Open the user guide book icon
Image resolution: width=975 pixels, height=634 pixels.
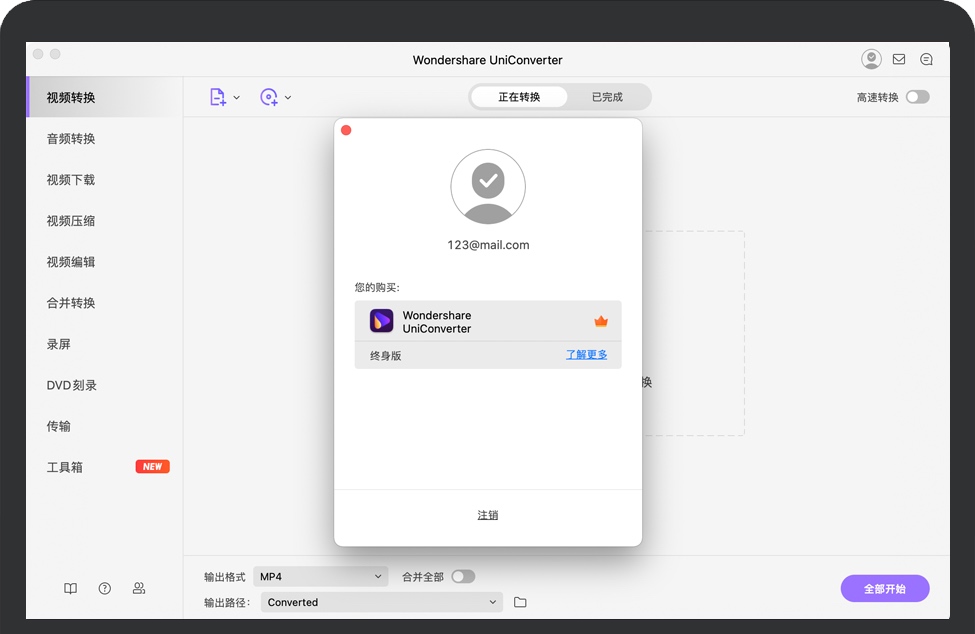tap(71, 588)
